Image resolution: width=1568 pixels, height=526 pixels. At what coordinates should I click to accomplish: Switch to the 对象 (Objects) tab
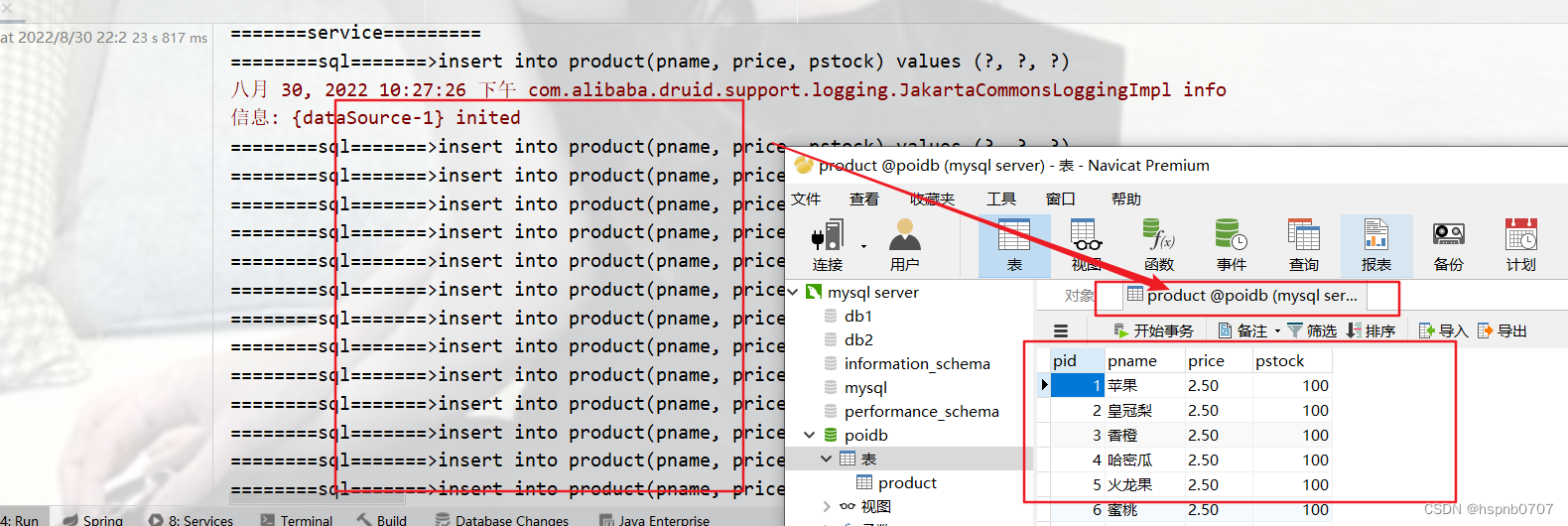point(1079,296)
